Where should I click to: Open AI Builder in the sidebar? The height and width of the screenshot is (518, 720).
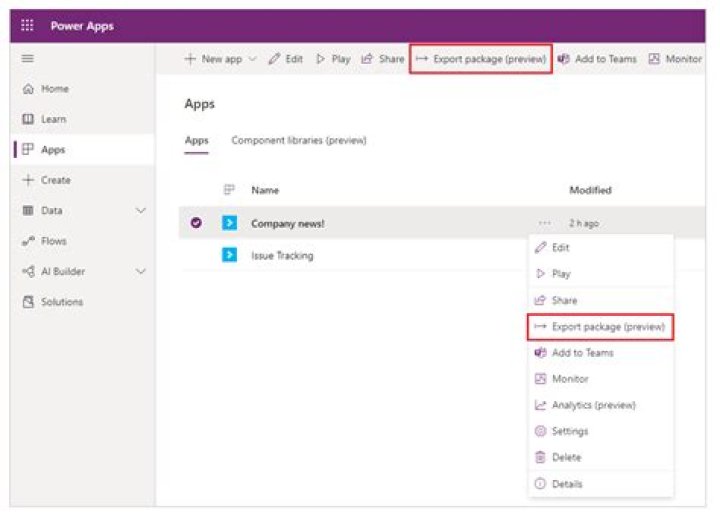[x=54, y=271]
